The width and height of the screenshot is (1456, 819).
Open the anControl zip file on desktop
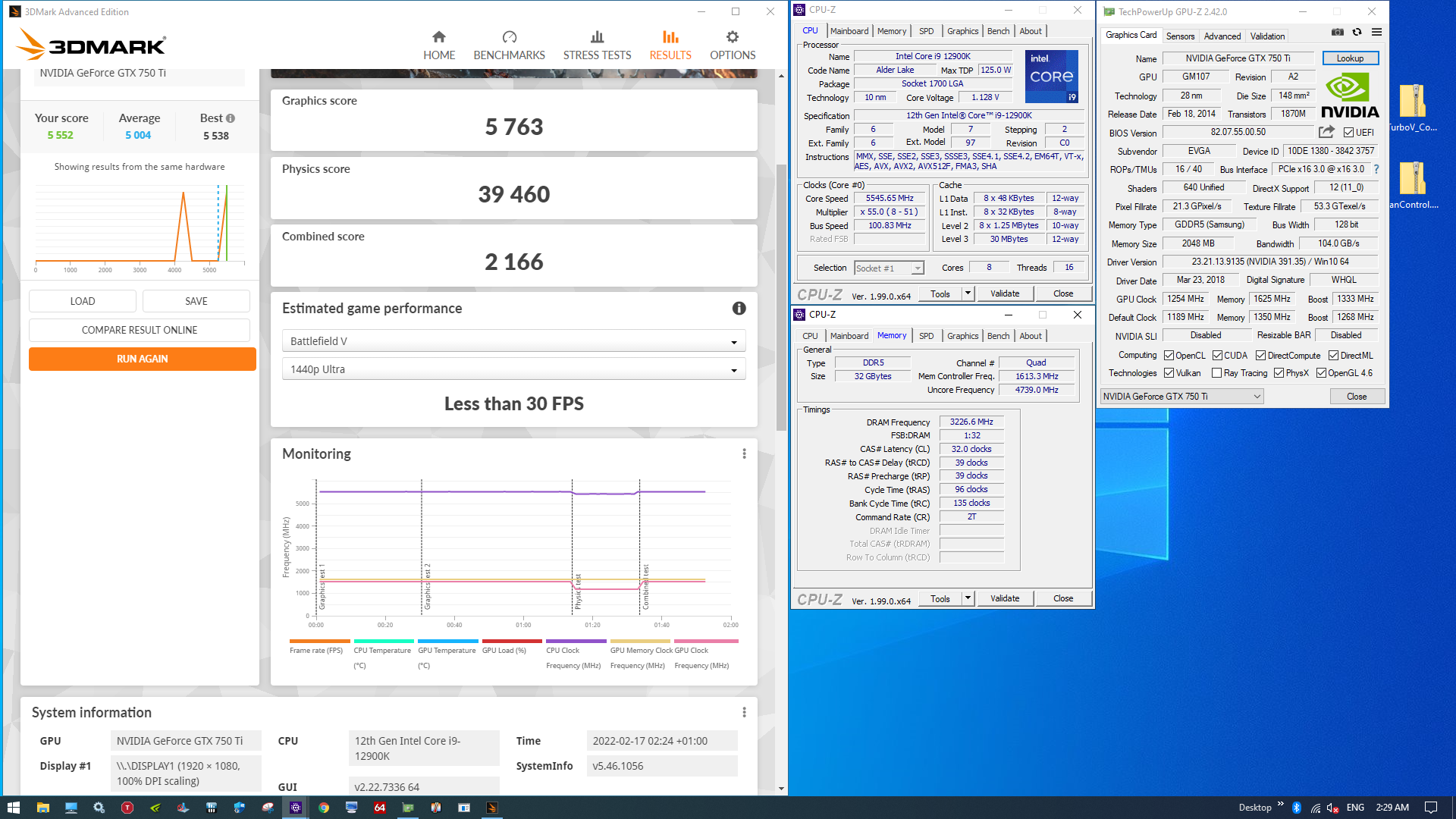click(1412, 185)
